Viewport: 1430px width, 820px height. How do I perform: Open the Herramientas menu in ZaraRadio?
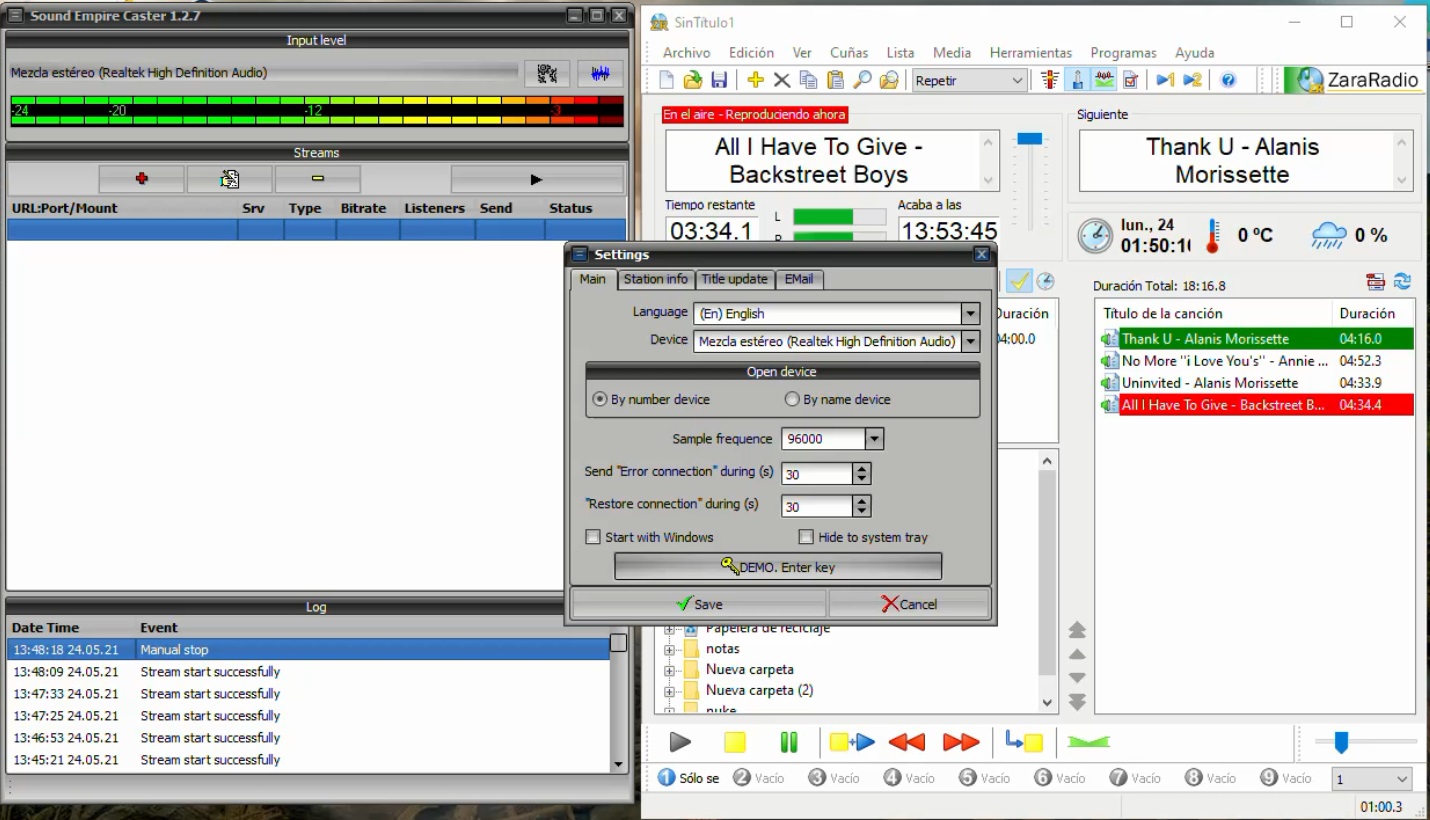1031,53
